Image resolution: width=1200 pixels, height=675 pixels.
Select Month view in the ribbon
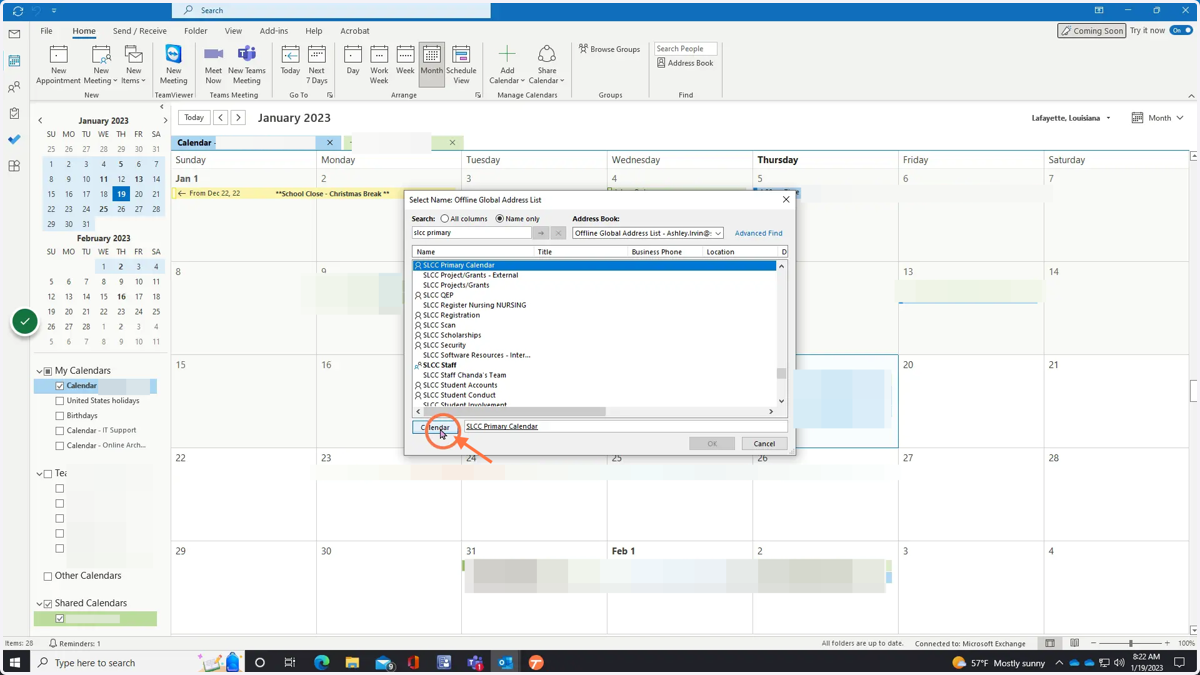click(431, 65)
